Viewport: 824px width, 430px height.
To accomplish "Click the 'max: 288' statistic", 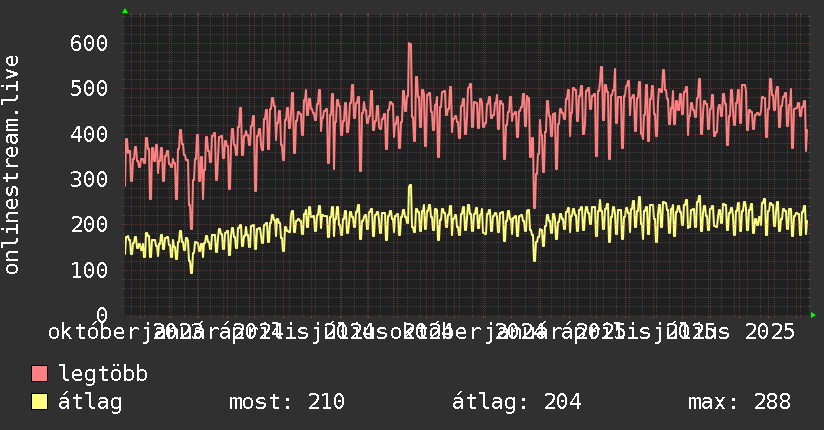I will coord(739,402).
